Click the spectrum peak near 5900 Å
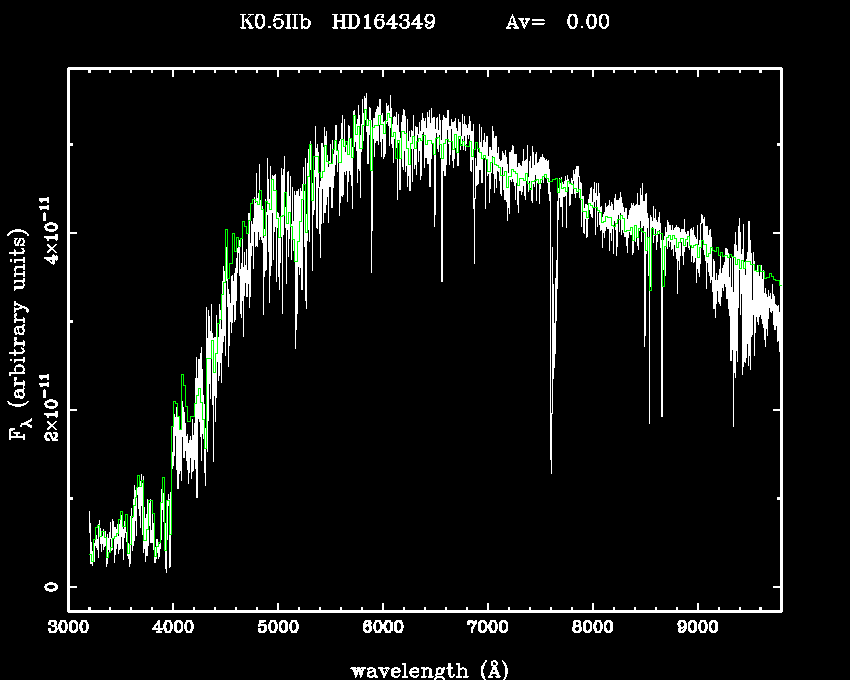 click(366, 97)
